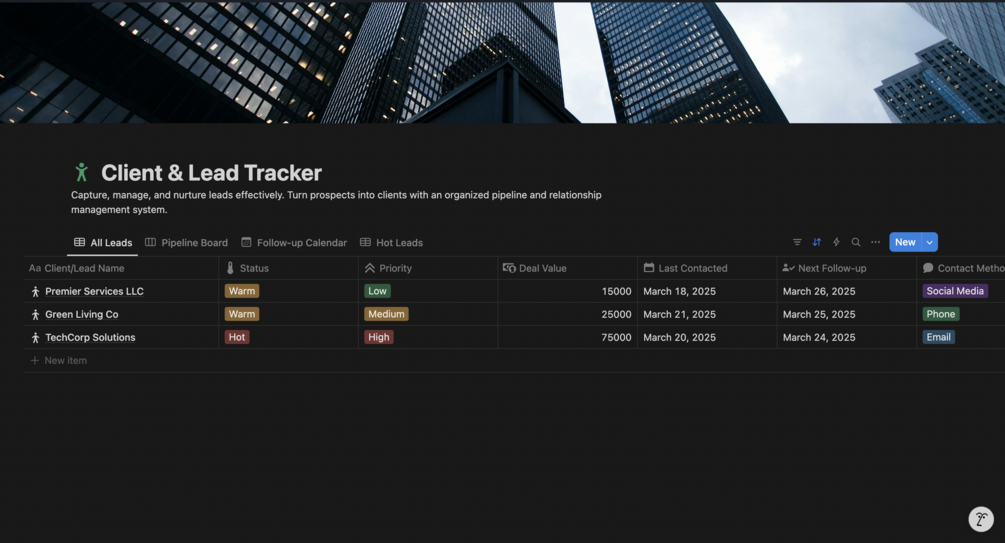Click the calendar icon in Last Contacted header
This screenshot has width=1005, height=543.
[649, 268]
